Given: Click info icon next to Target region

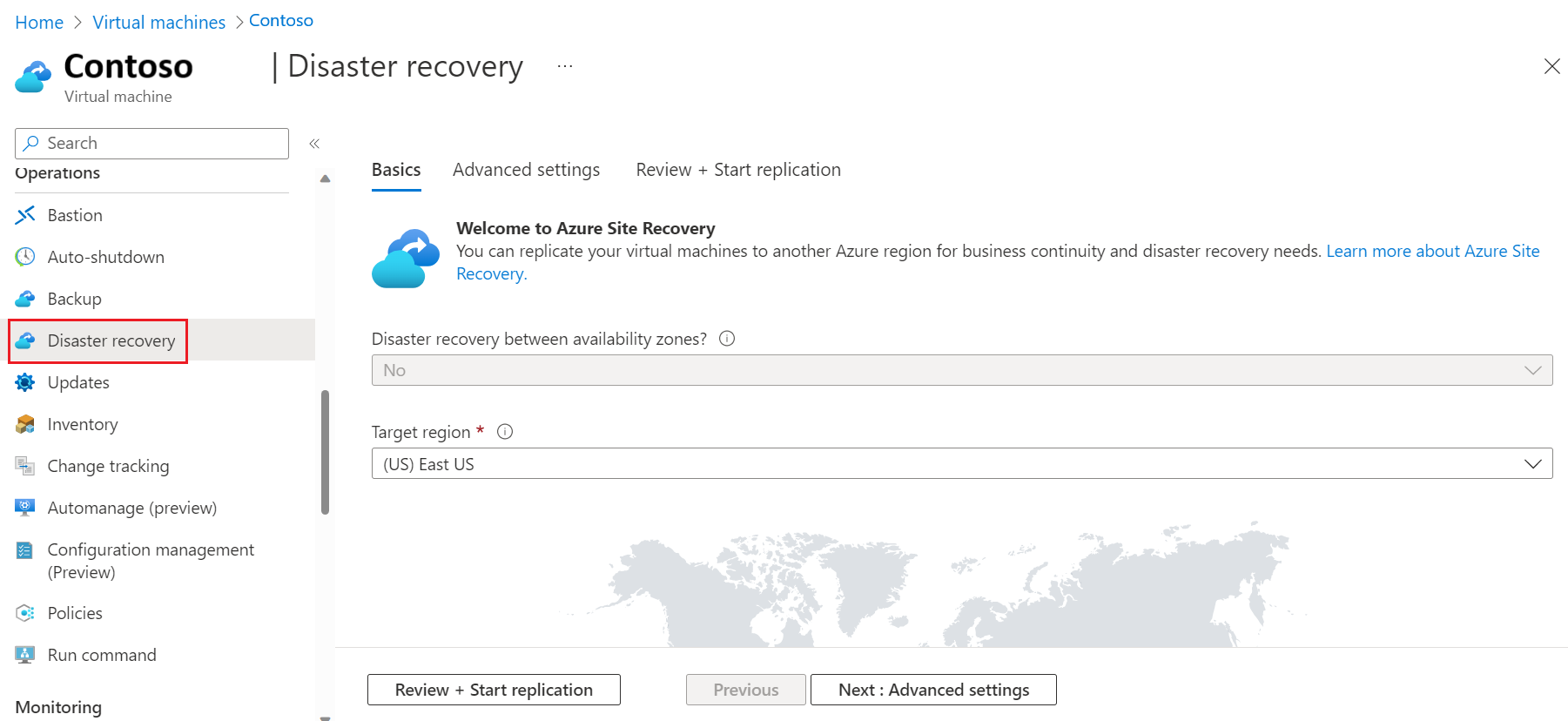Looking at the screenshot, I should point(505,432).
